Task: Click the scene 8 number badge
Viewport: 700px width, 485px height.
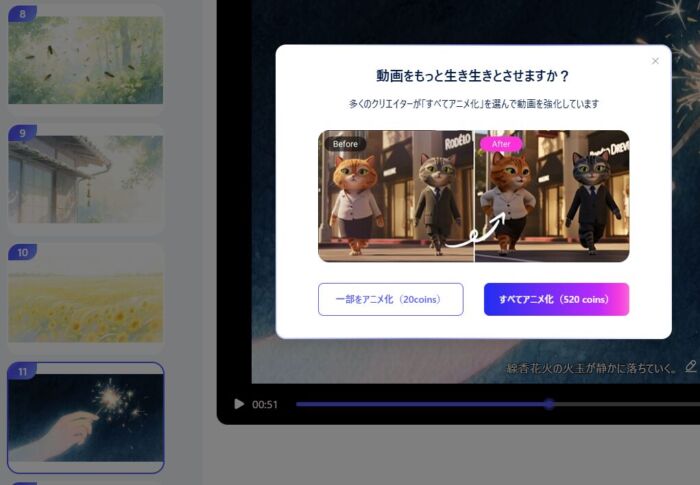Action: coord(22,14)
